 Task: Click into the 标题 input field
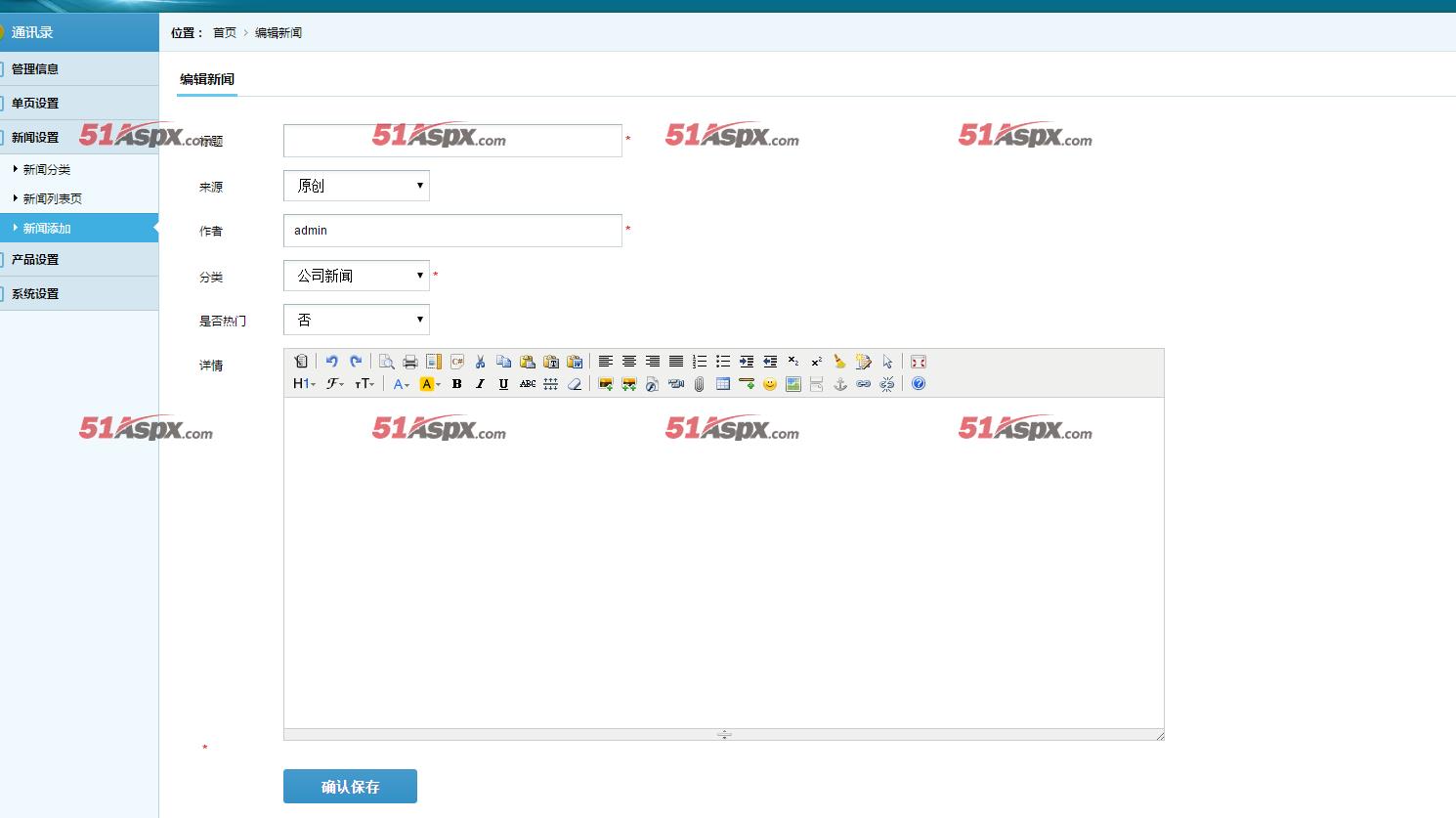452,141
